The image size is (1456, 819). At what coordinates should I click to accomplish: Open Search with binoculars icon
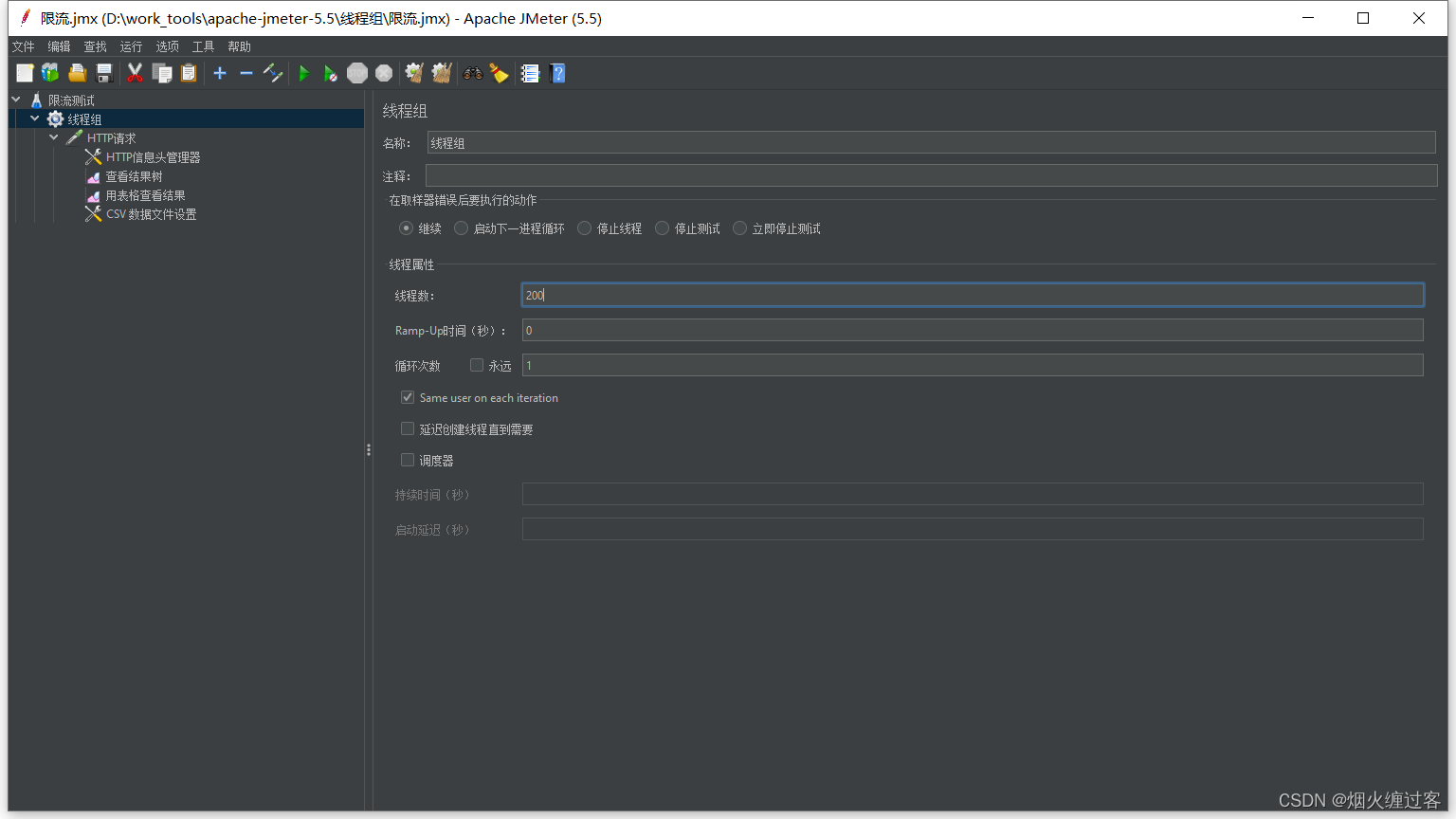[x=472, y=73]
